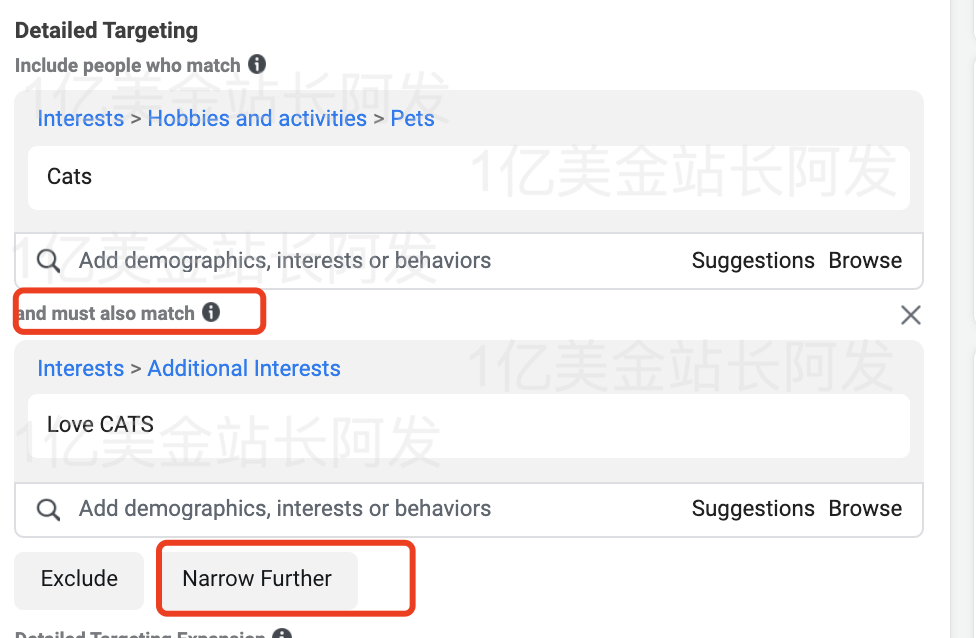Click the Exclude button

point(78,578)
